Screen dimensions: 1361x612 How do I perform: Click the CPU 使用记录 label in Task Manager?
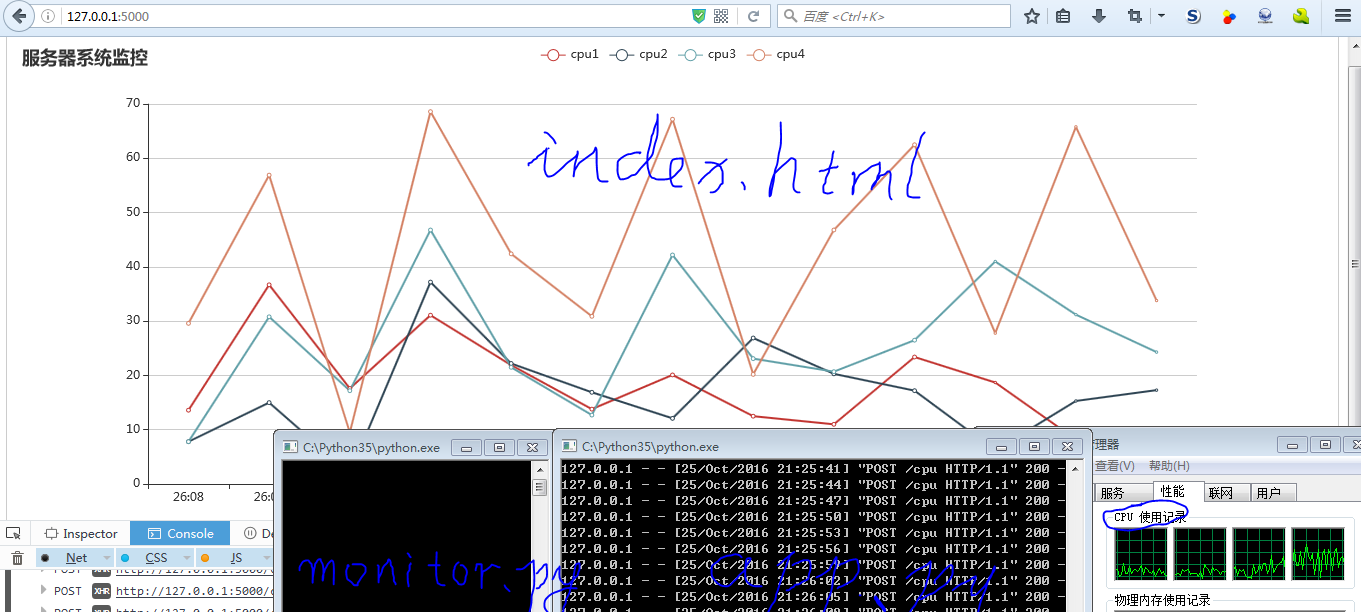1150,517
